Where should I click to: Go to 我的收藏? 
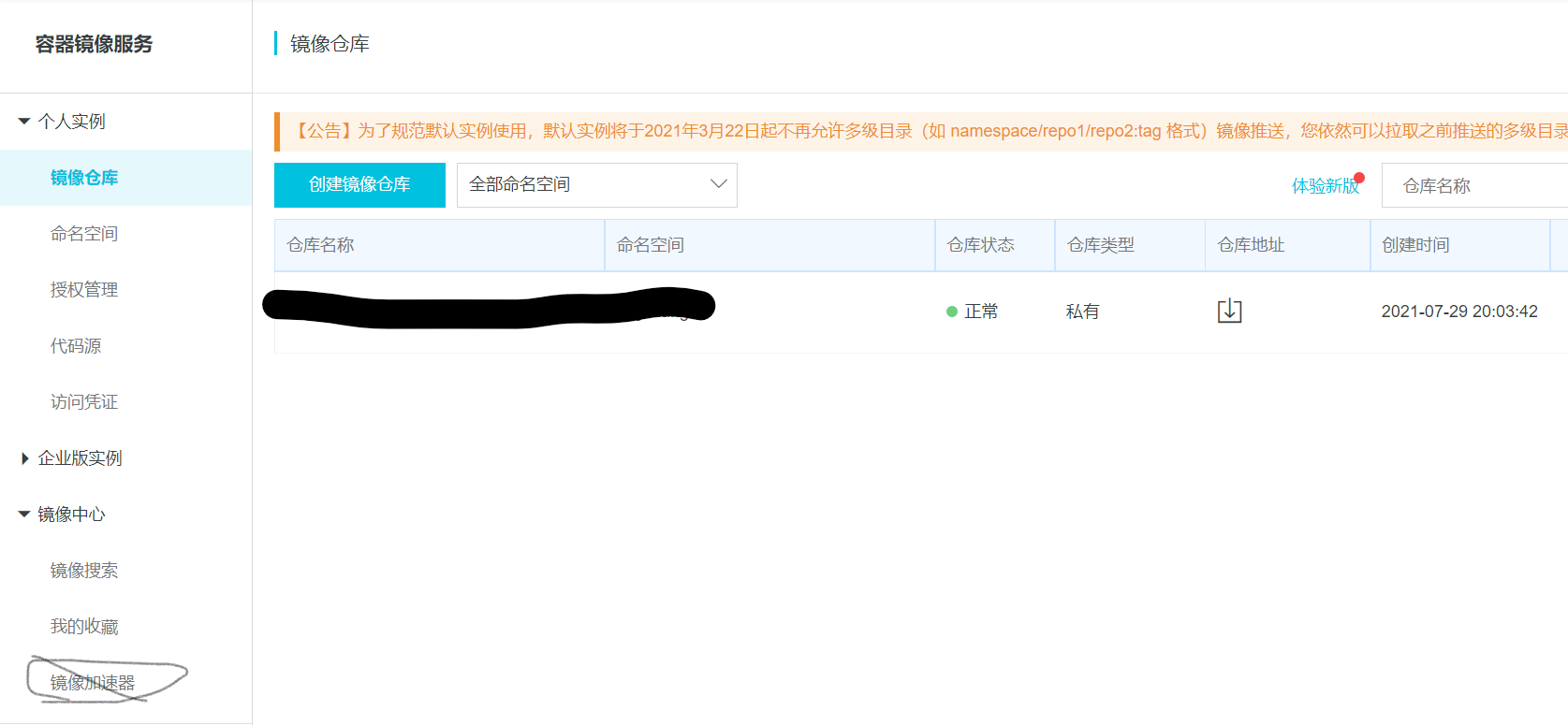pos(84,627)
